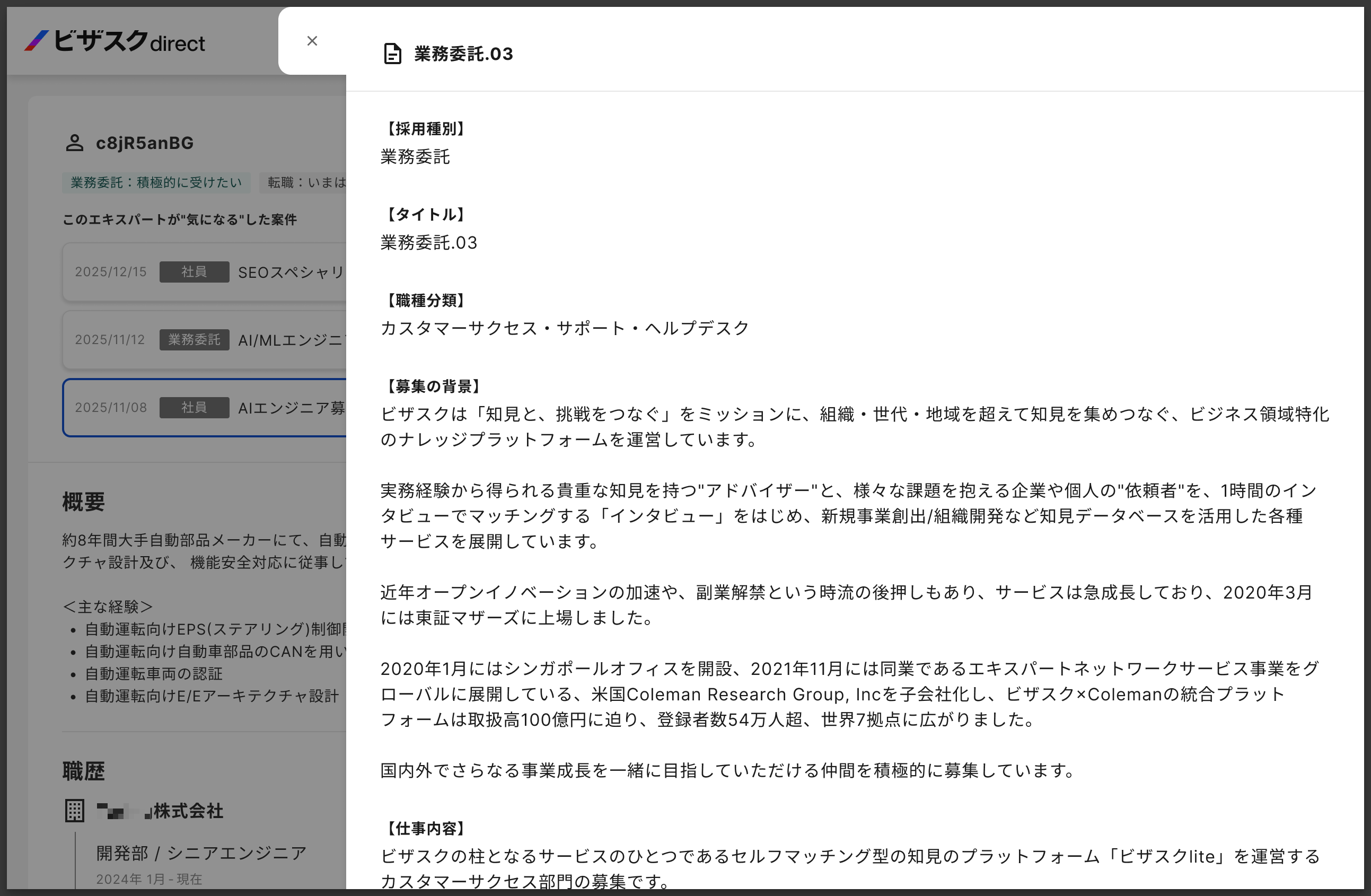Click the 業務委託.03 panel header title
Screen dimensions: 1371x896
[x=463, y=54]
